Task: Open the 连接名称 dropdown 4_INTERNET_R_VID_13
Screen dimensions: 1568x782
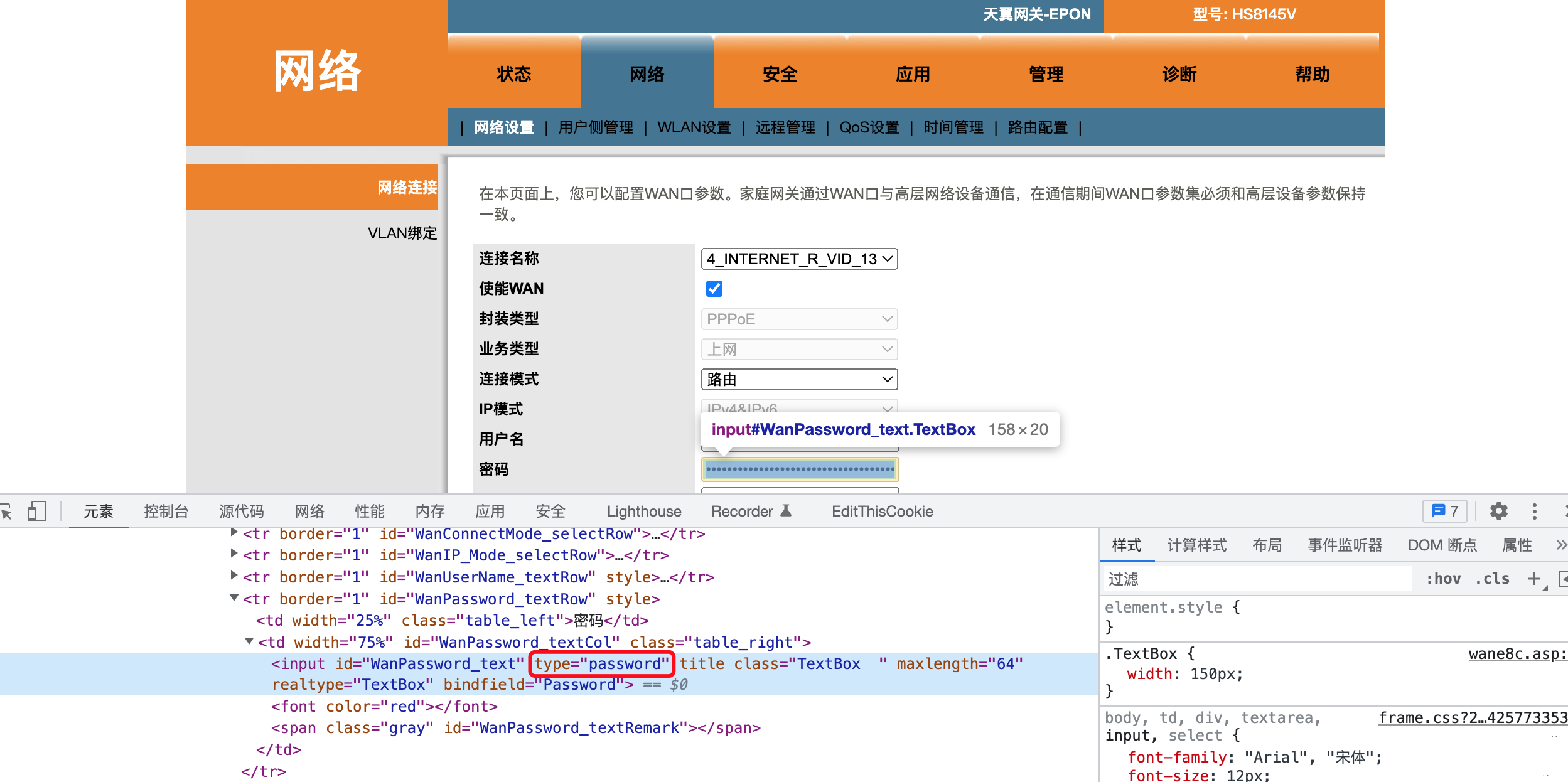Action: click(799, 259)
